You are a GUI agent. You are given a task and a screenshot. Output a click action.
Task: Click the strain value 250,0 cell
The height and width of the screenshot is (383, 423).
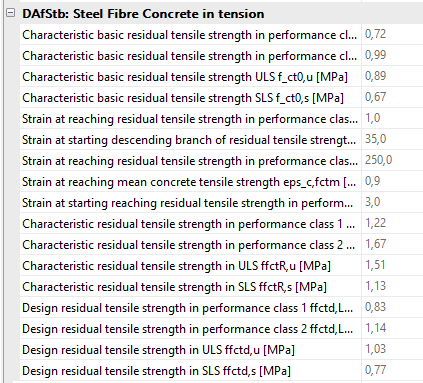pos(392,160)
